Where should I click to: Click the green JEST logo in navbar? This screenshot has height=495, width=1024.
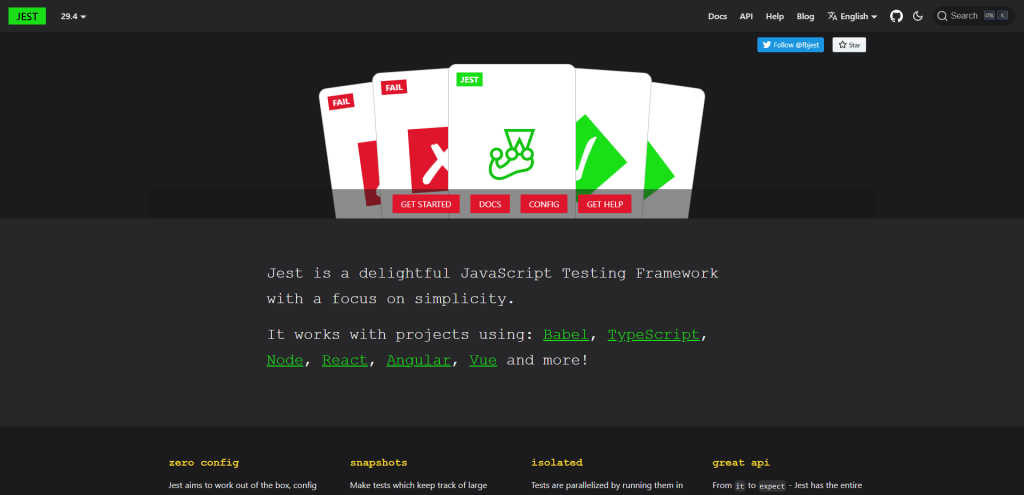click(x=27, y=16)
